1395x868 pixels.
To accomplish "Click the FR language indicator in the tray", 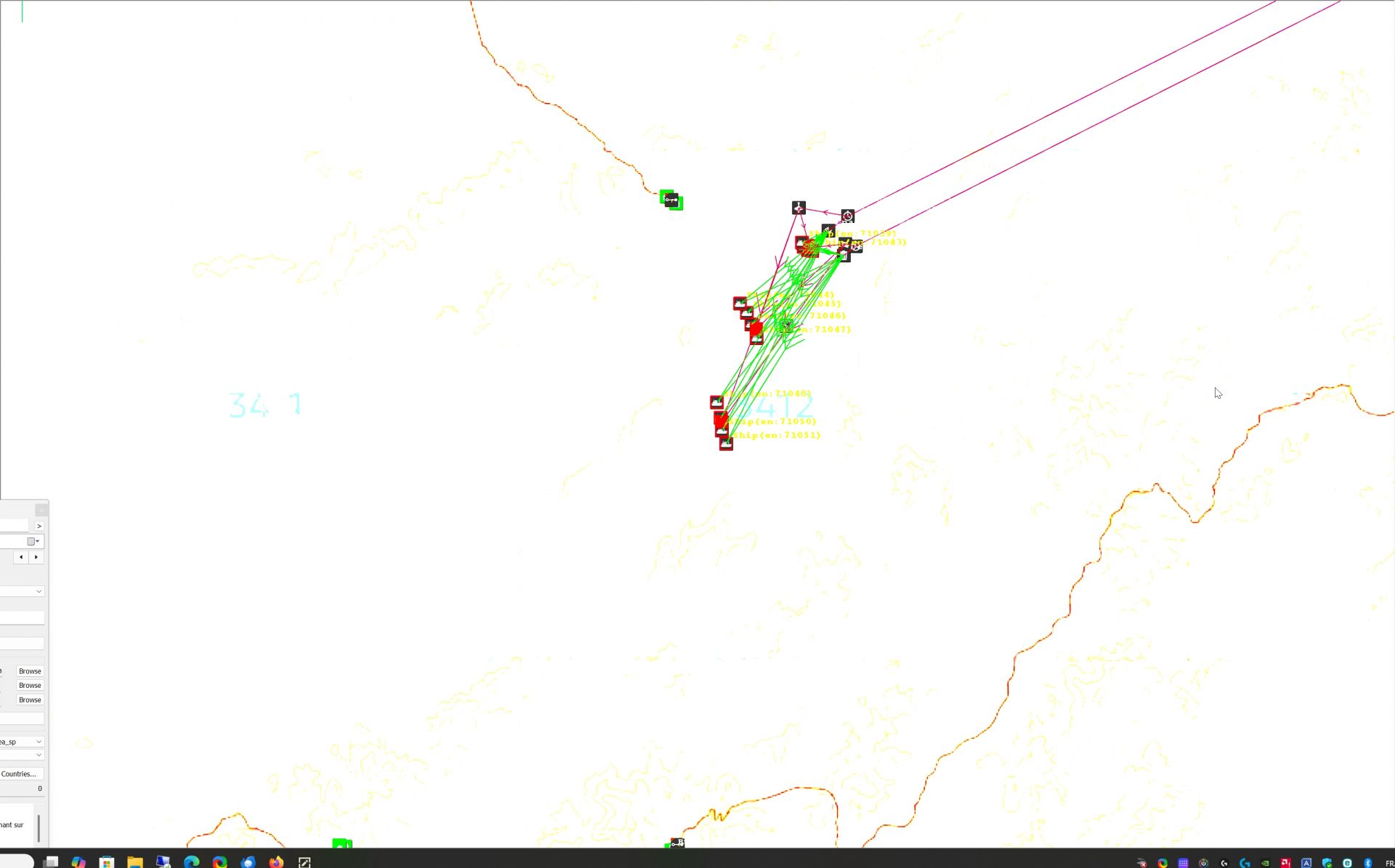I will coord(1389,863).
